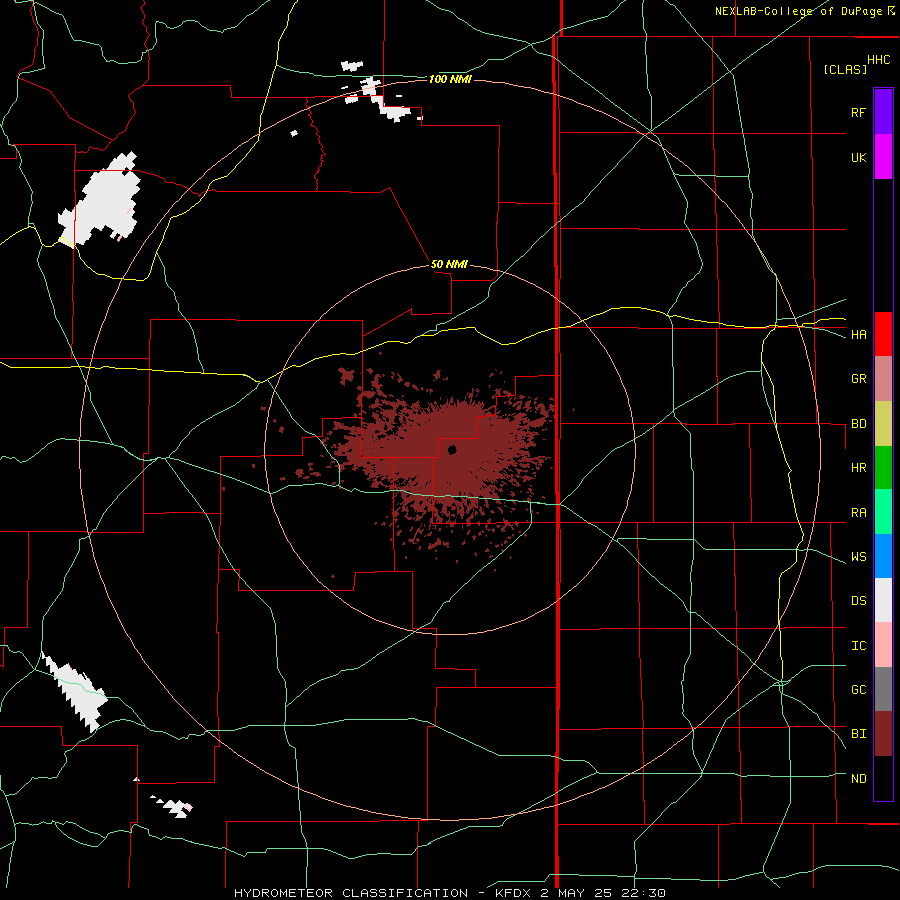
Task: Click the GR legend label
Action: point(858,379)
